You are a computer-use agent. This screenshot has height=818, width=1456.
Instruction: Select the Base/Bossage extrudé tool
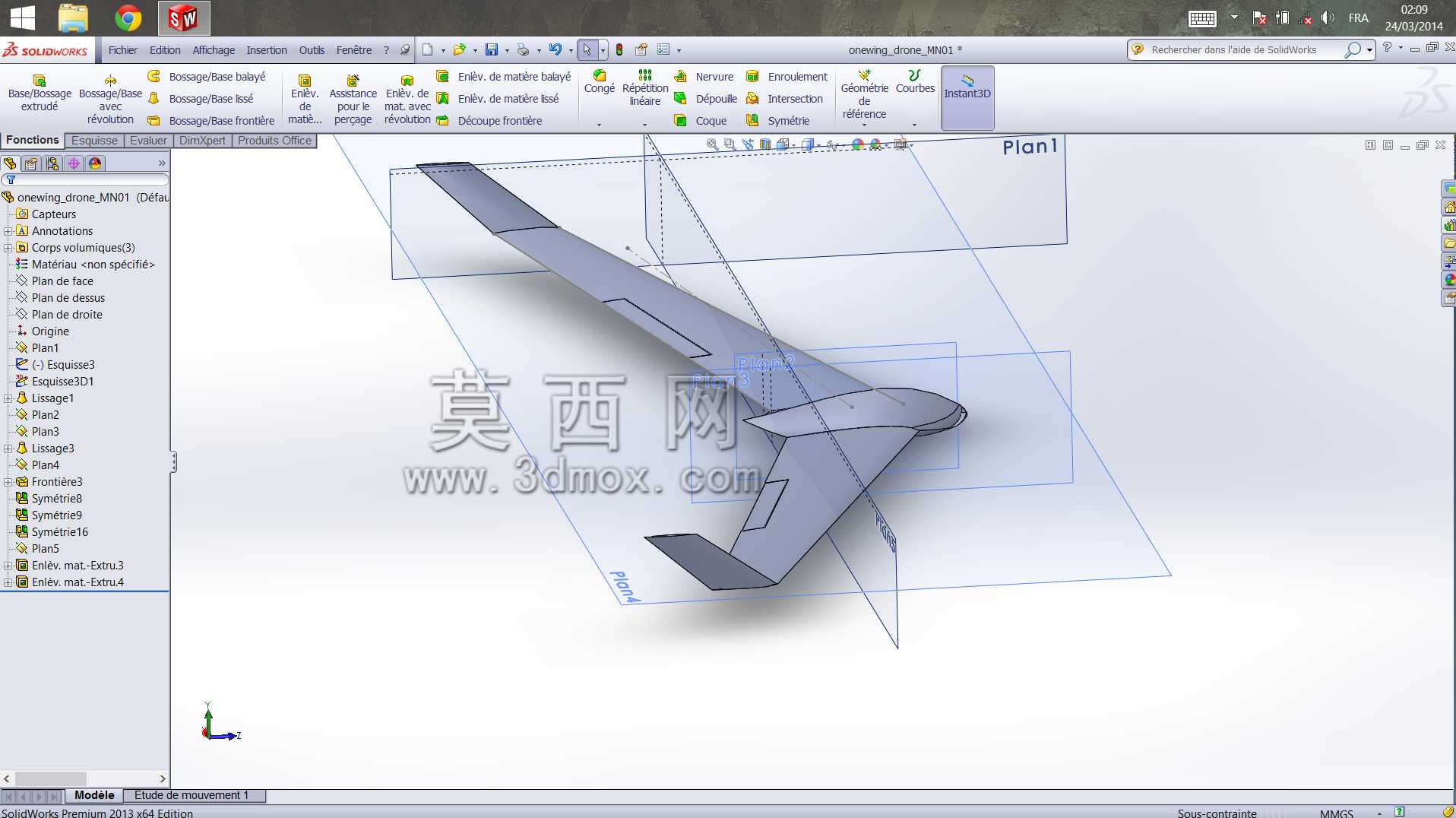tap(40, 94)
